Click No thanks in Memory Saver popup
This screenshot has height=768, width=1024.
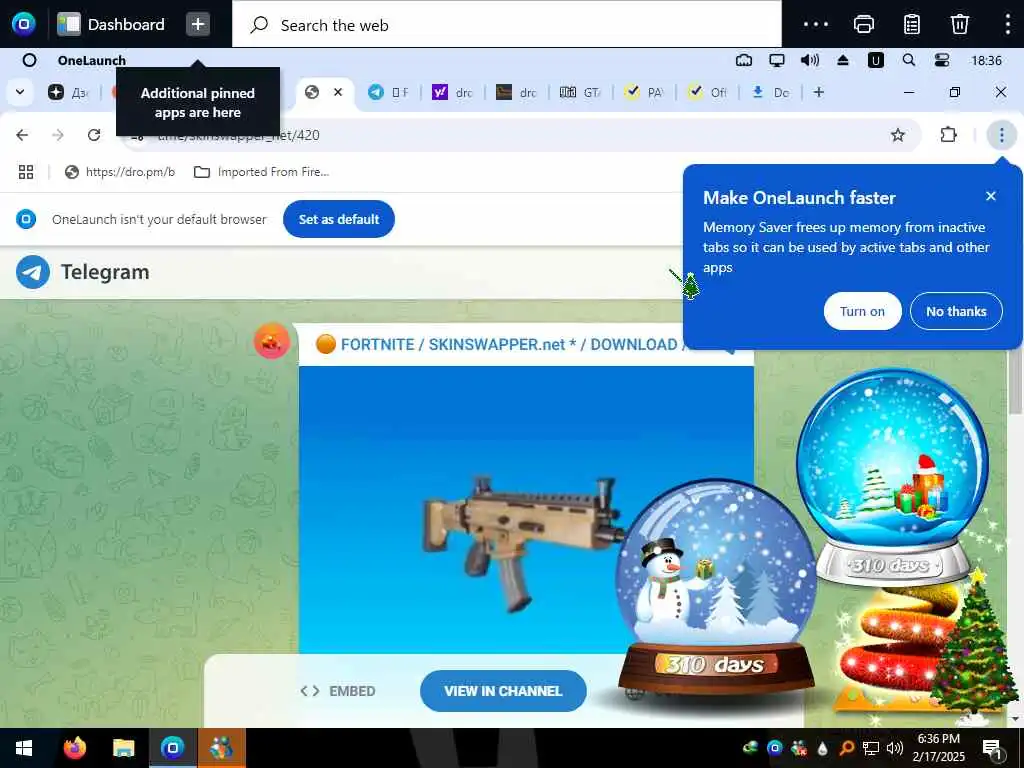[x=956, y=312]
